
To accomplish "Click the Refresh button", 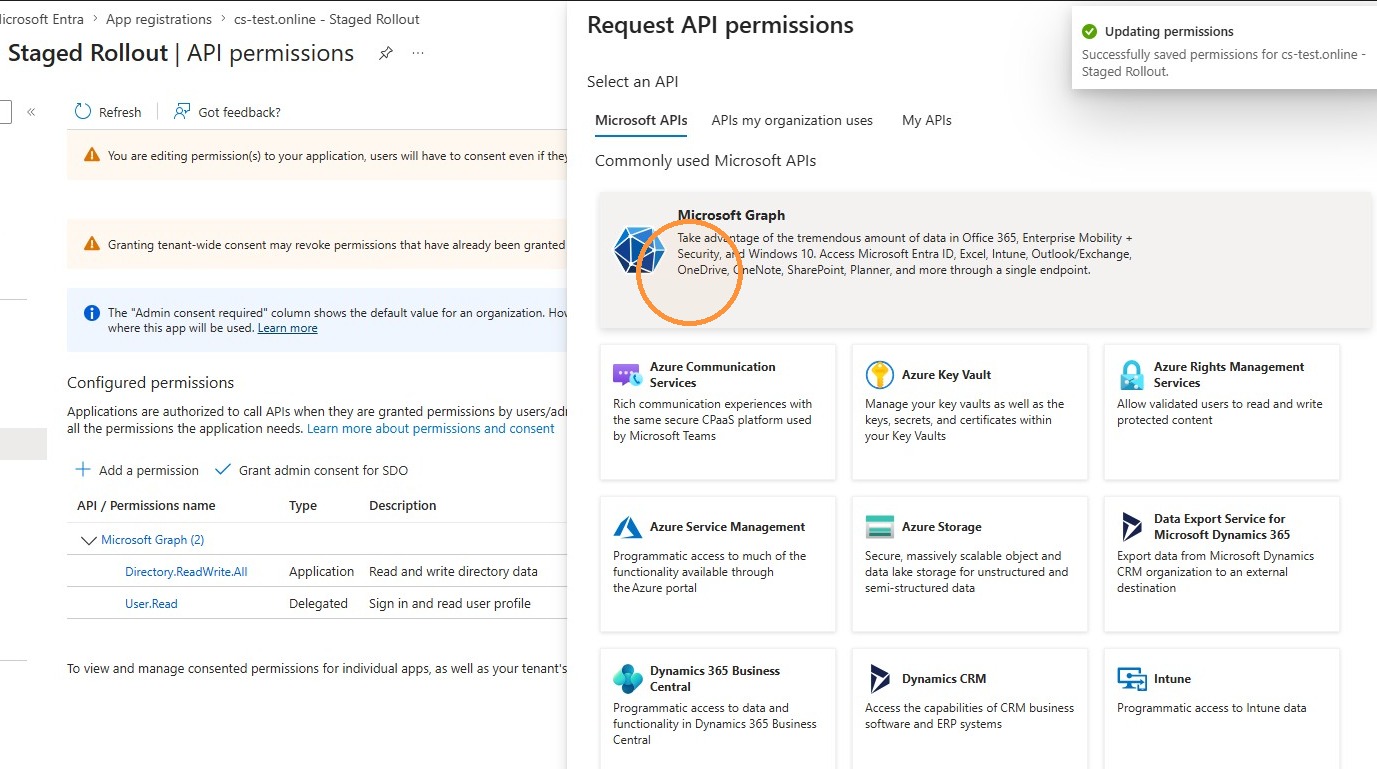I will click(108, 112).
